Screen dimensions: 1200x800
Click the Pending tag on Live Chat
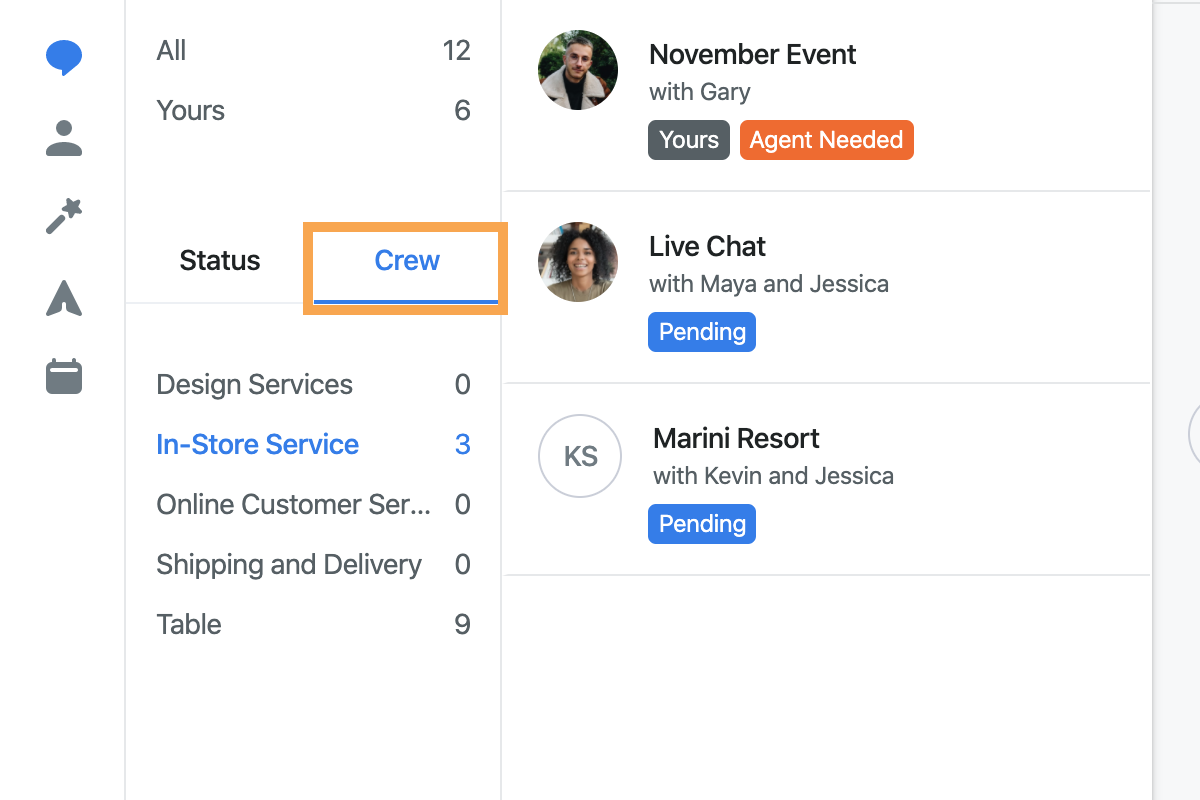tap(702, 332)
